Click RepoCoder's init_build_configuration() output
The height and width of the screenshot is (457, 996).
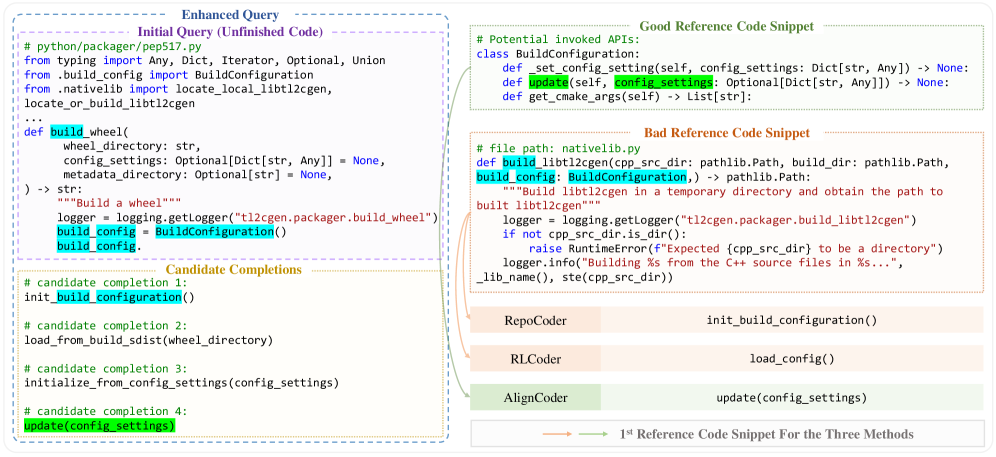pos(791,321)
